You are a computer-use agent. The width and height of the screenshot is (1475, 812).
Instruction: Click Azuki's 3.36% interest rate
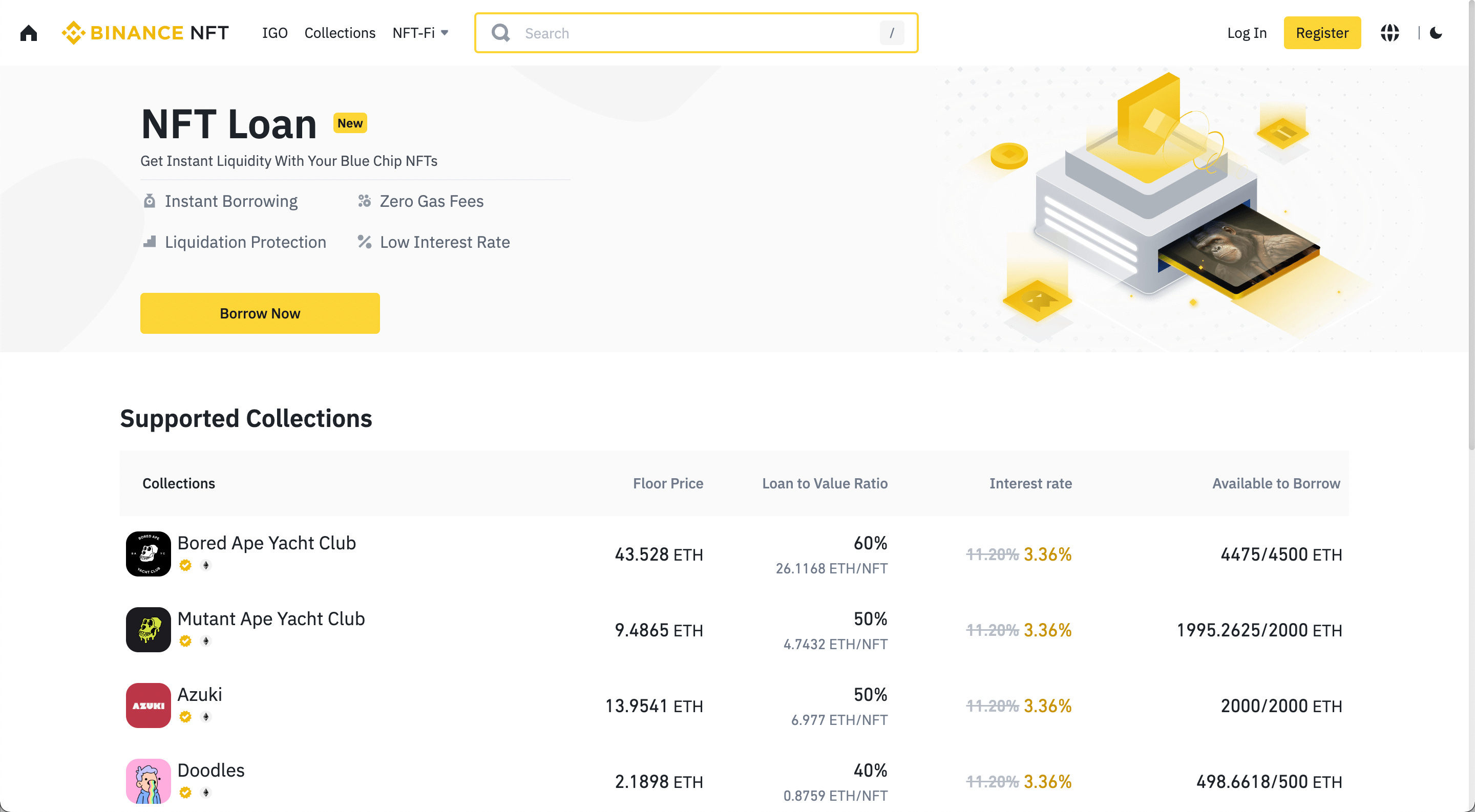1047,706
